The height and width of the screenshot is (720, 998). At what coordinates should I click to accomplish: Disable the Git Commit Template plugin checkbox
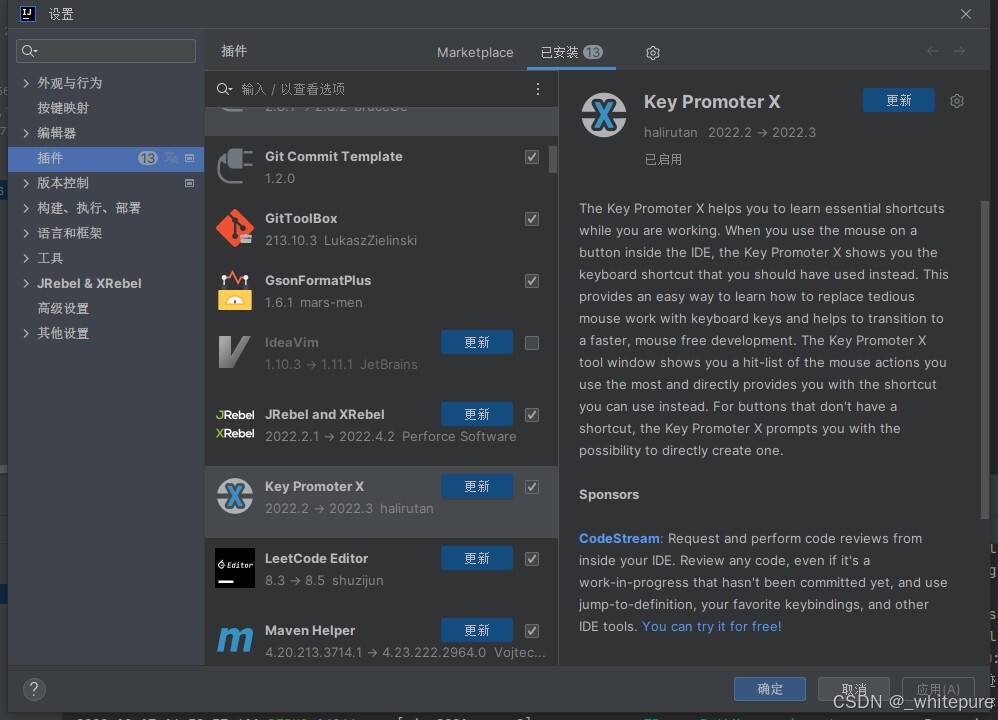point(532,157)
